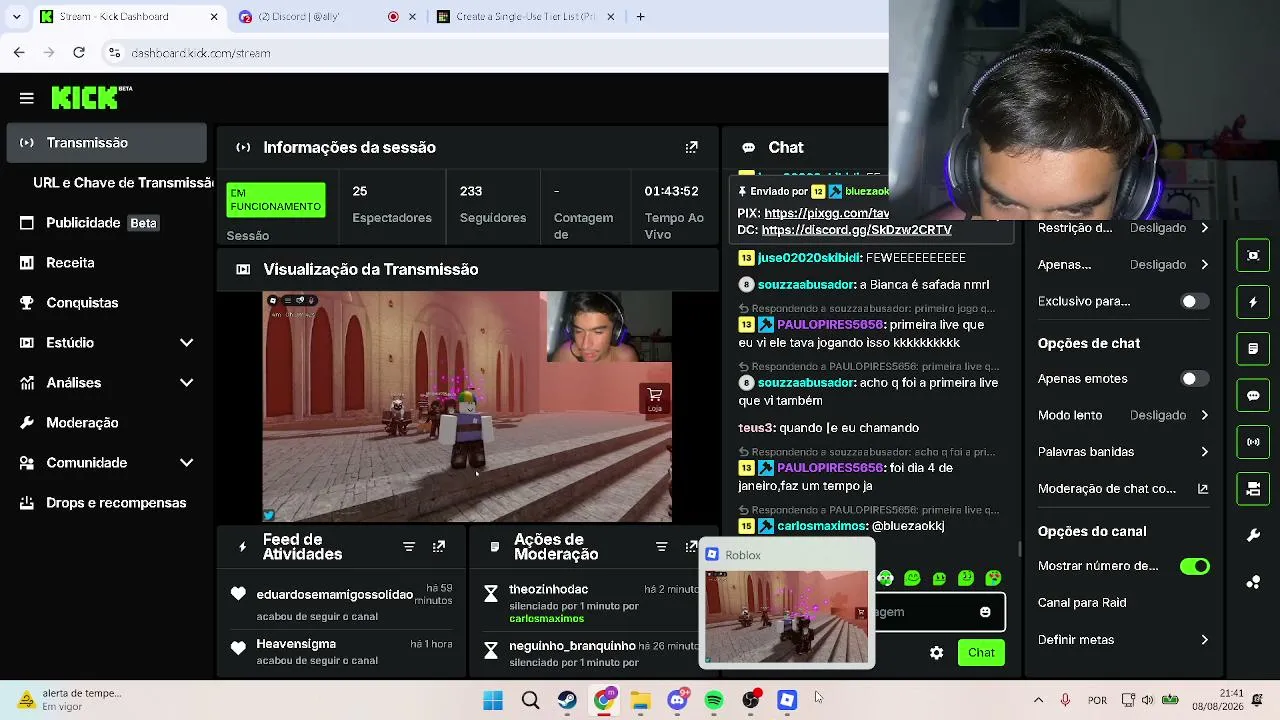Open the pinned discord.gg link

tap(856, 230)
